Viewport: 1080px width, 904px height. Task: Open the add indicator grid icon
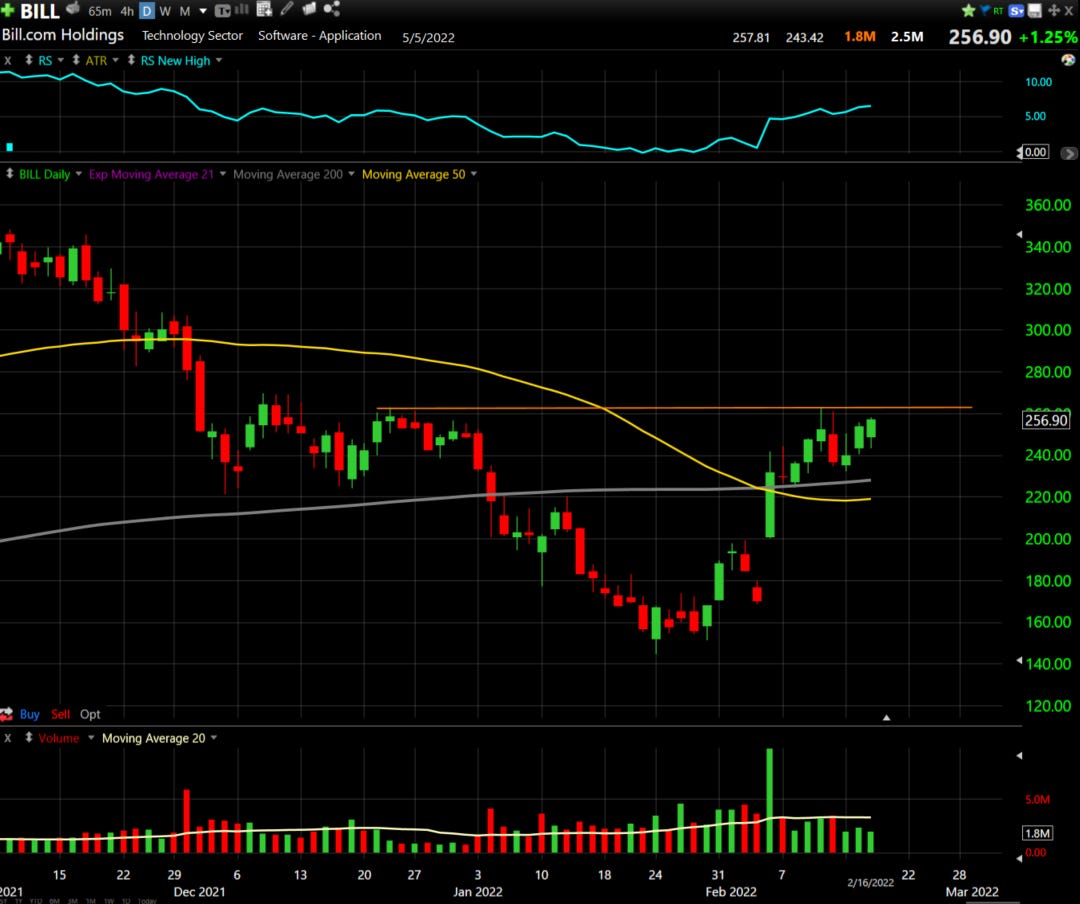click(264, 9)
